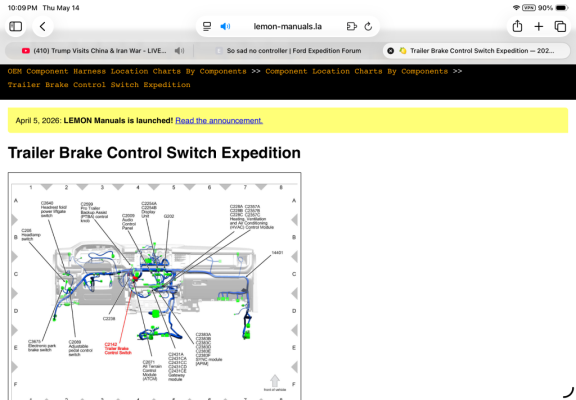
Task: Show the Safari sidebar
Action: (x=15, y=26)
